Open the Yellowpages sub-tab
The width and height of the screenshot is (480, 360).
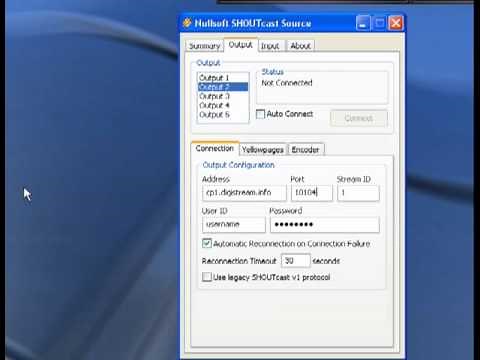[x=263, y=150]
